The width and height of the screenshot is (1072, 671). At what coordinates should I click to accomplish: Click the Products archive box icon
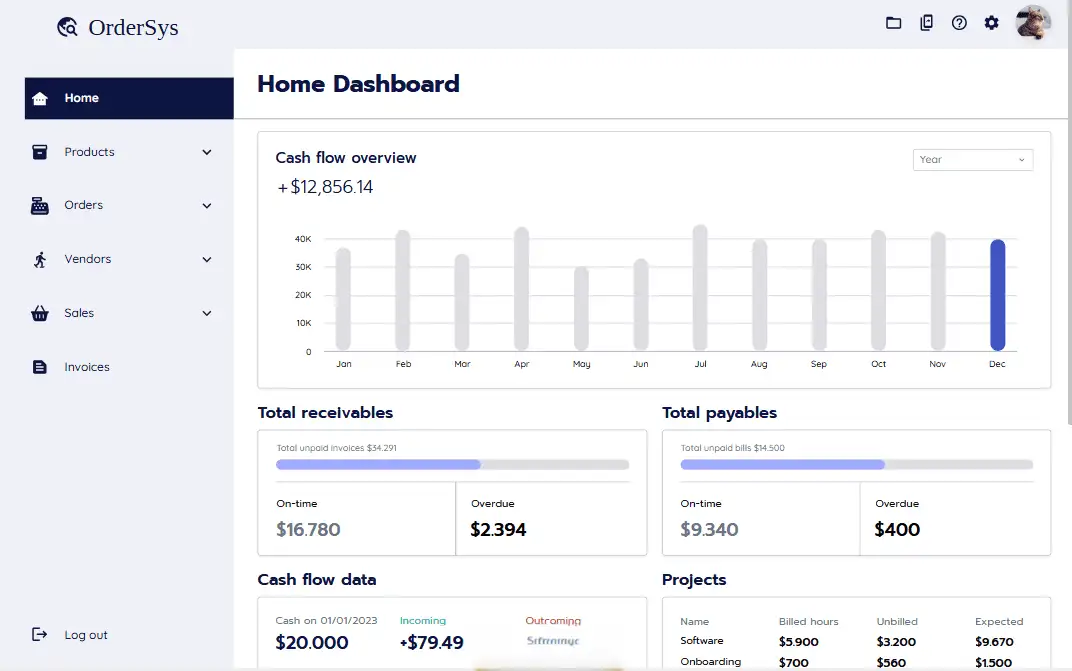point(40,152)
